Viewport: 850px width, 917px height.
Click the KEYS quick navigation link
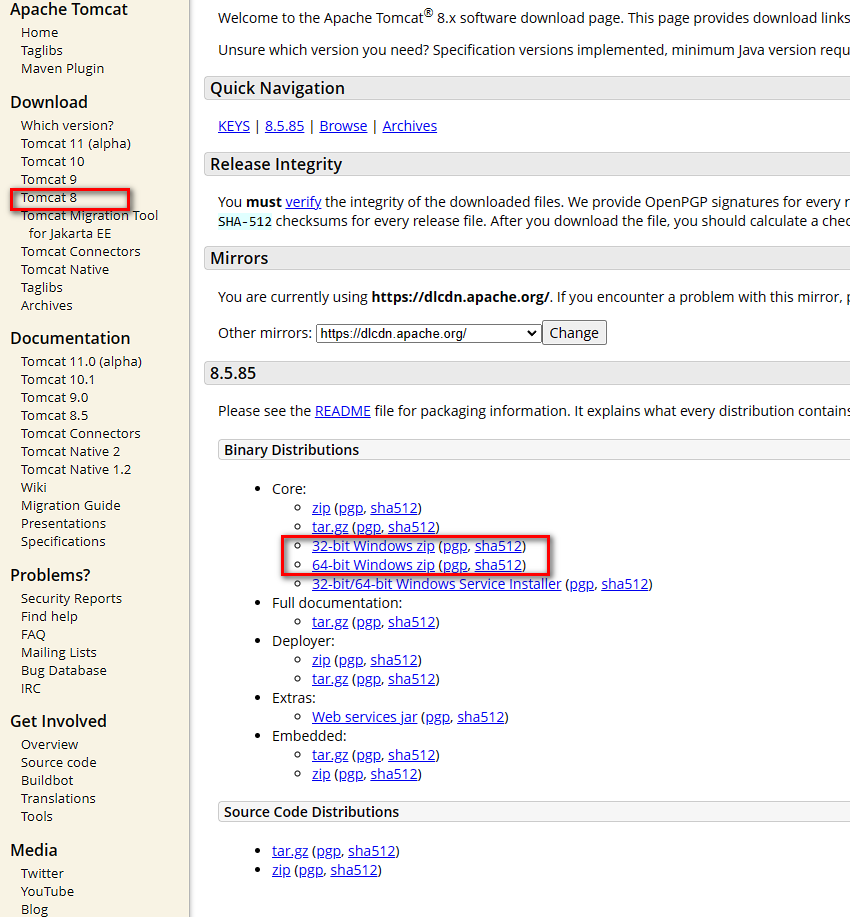[x=234, y=126]
